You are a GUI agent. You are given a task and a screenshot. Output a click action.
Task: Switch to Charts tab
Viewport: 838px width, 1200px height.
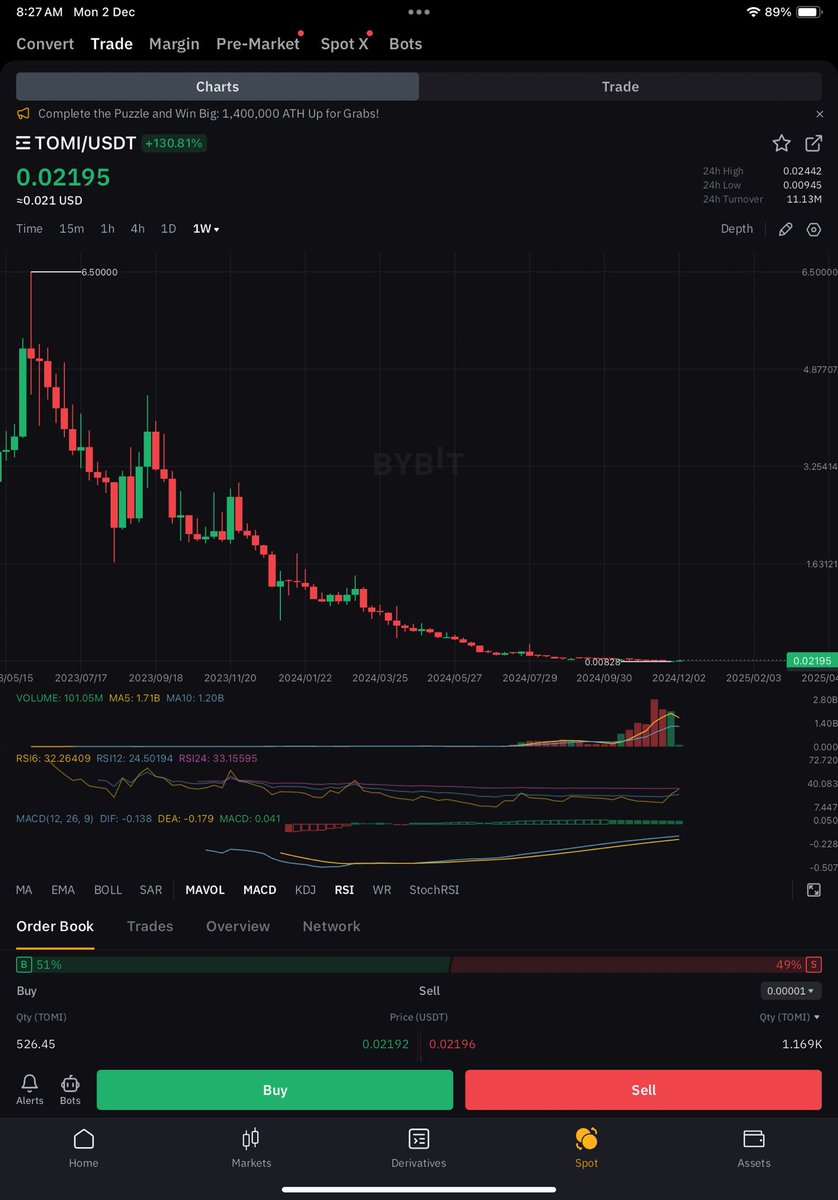218,87
